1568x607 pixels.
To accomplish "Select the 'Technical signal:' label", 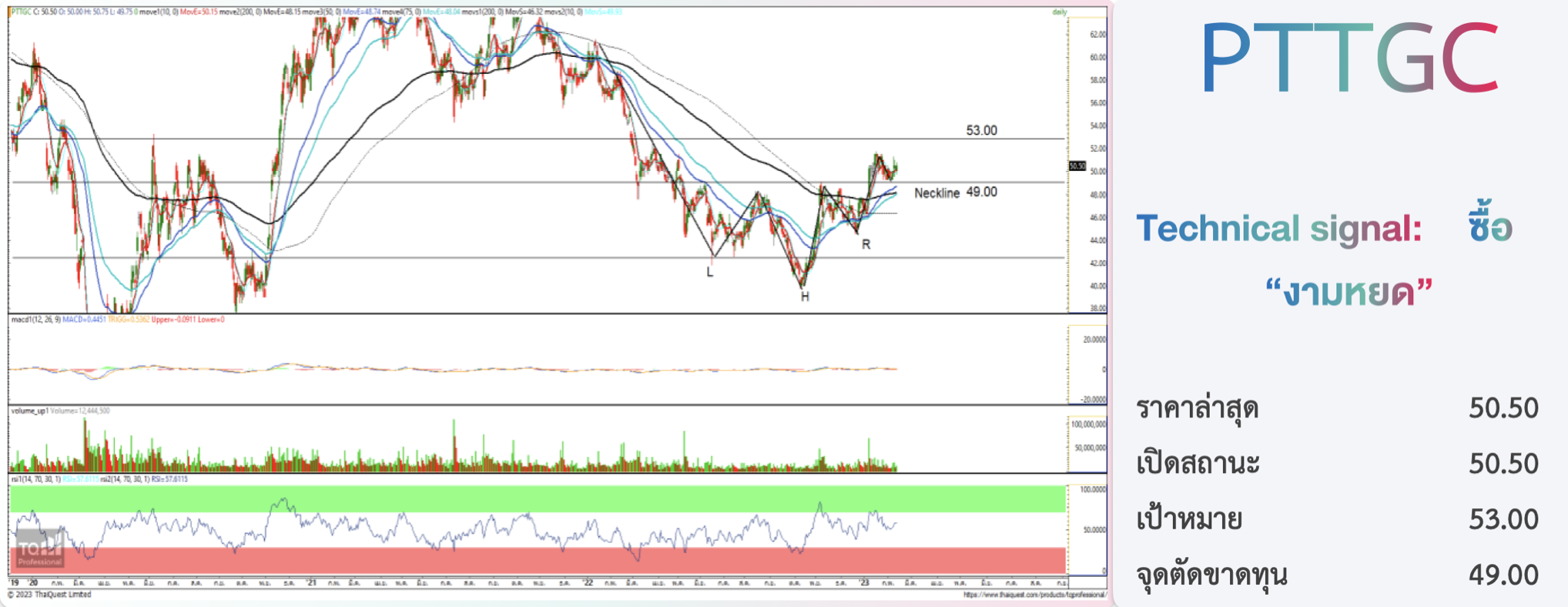I will pyautogui.click(x=1278, y=229).
